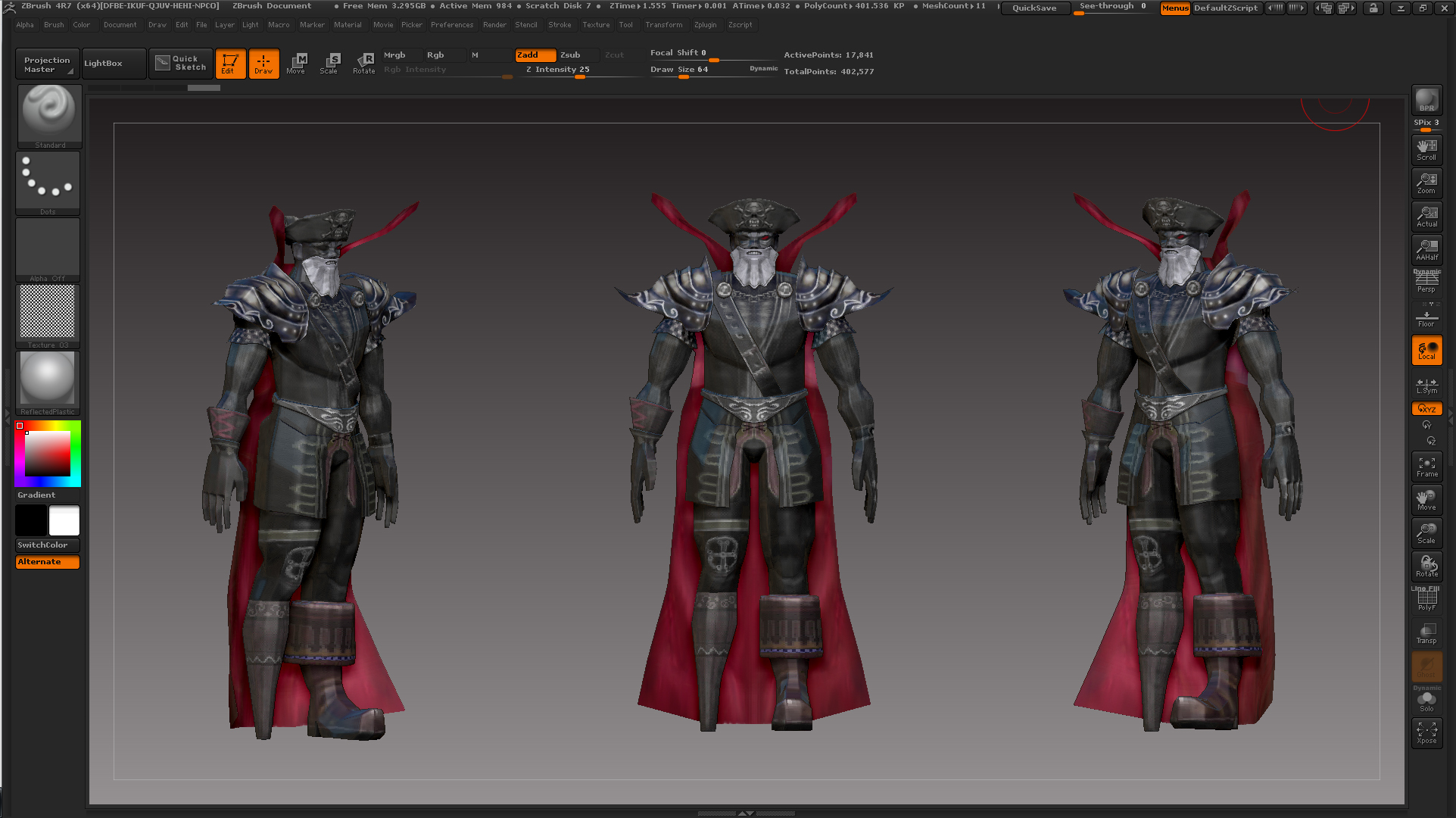Select the Rotate transform mode in top shelf
The width and height of the screenshot is (1456, 818).
(364, 64)
